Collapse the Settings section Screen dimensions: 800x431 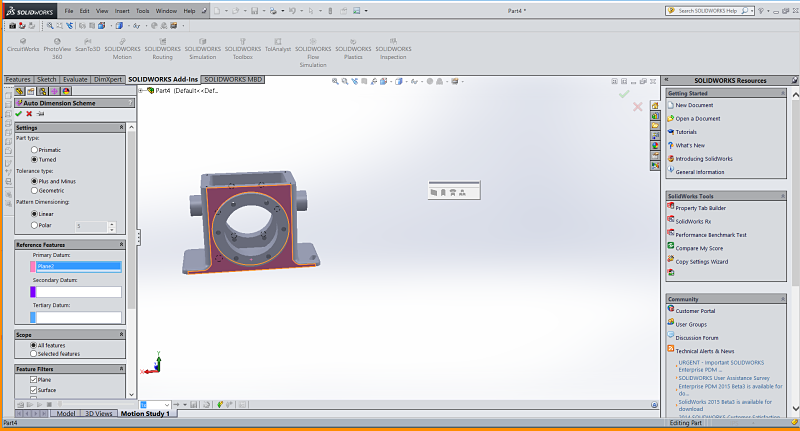tap(121, 128)
